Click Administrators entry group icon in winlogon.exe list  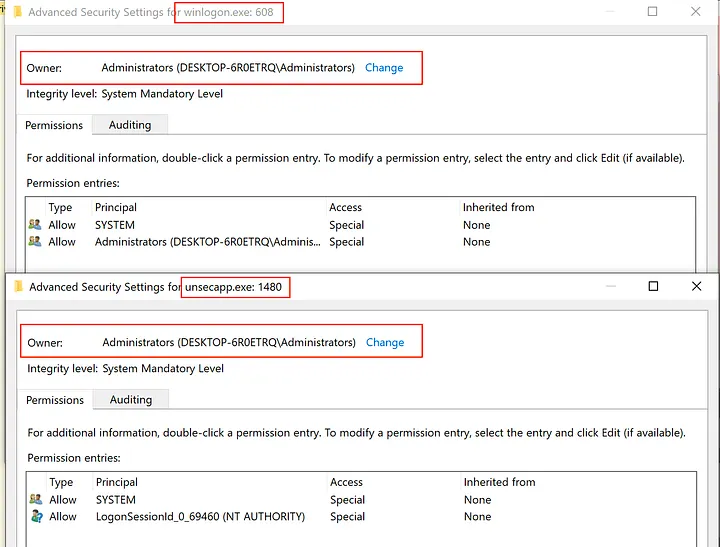click(x=36, y=242)
